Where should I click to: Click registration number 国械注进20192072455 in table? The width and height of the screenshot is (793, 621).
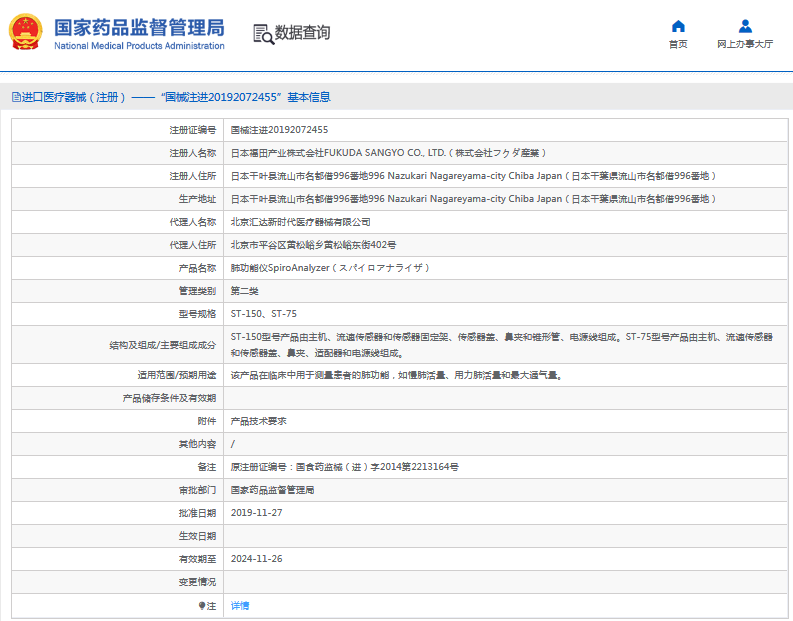pos(280,130)
